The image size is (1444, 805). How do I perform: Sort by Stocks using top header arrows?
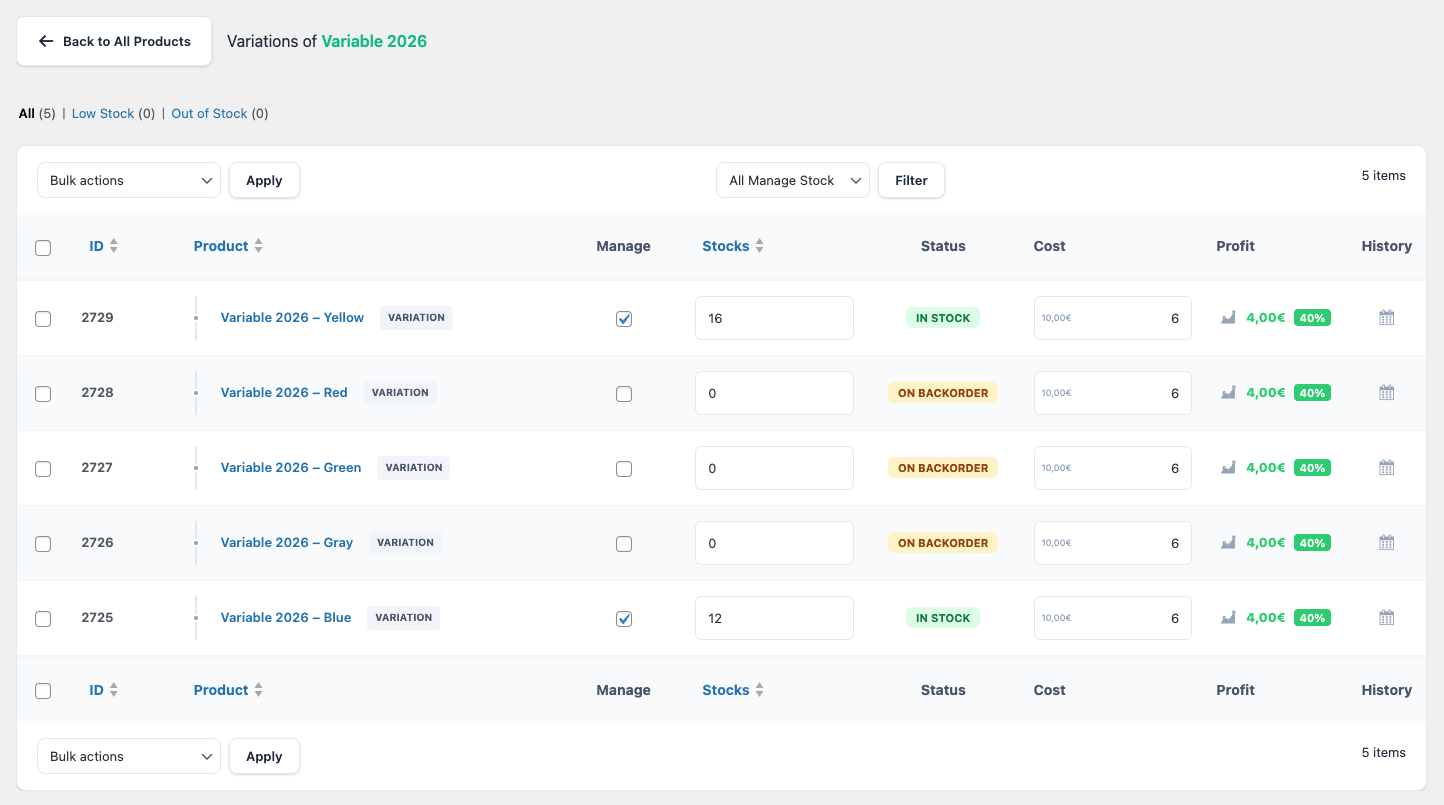click(x=759, y=246)
